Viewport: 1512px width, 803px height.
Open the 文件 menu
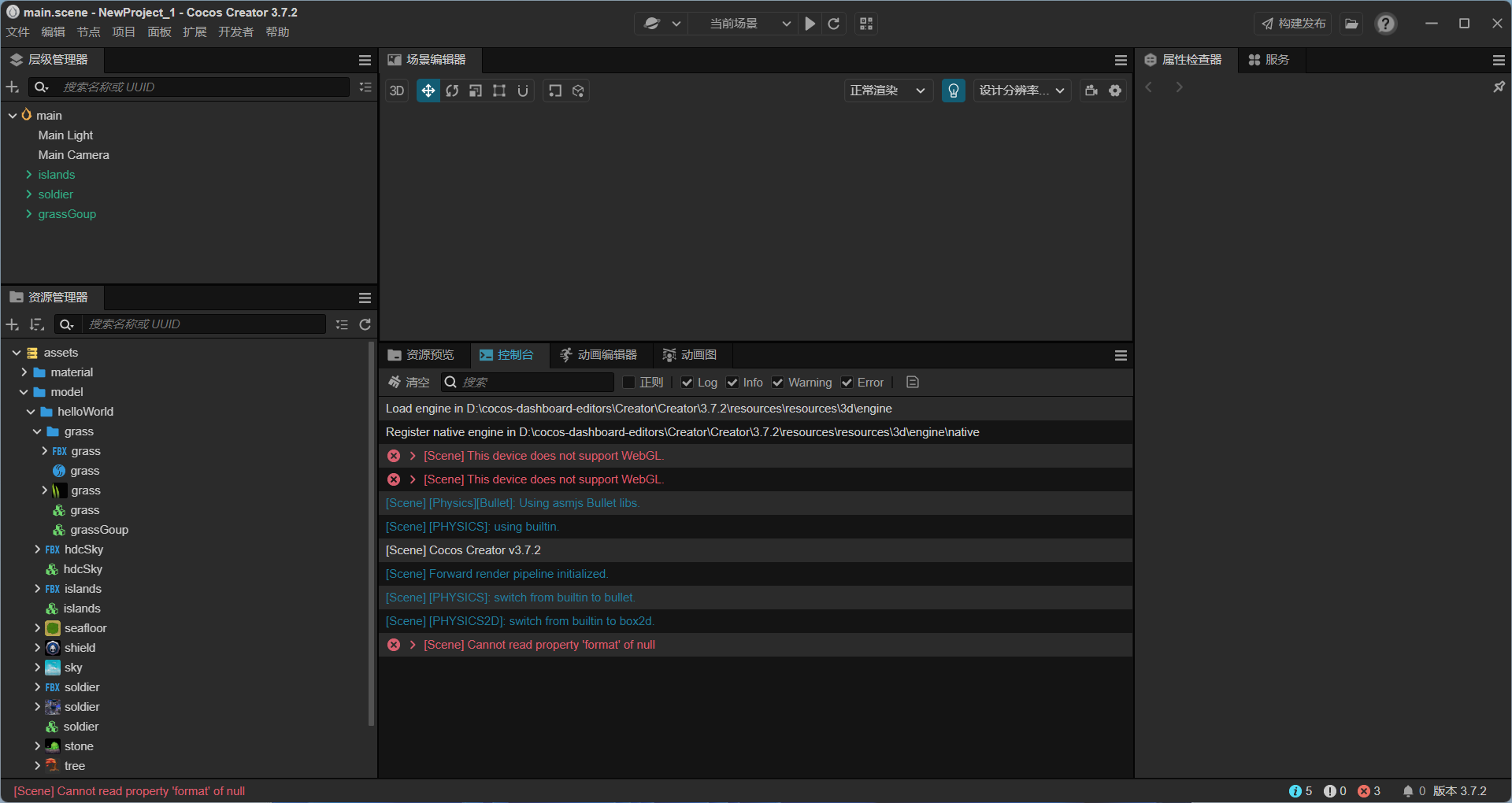17,32
